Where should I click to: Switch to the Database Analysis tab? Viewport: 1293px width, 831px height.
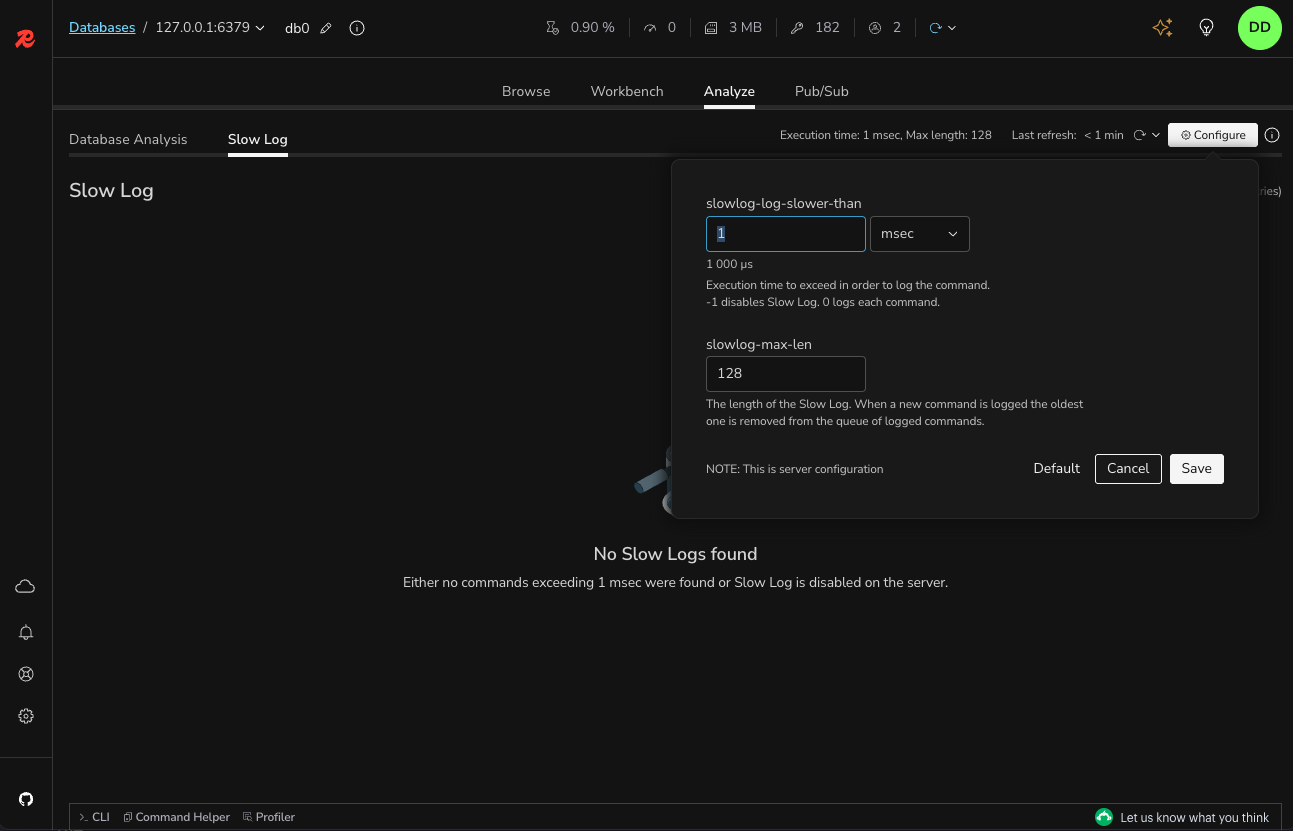pyautogui.click(x=128, y=139)
